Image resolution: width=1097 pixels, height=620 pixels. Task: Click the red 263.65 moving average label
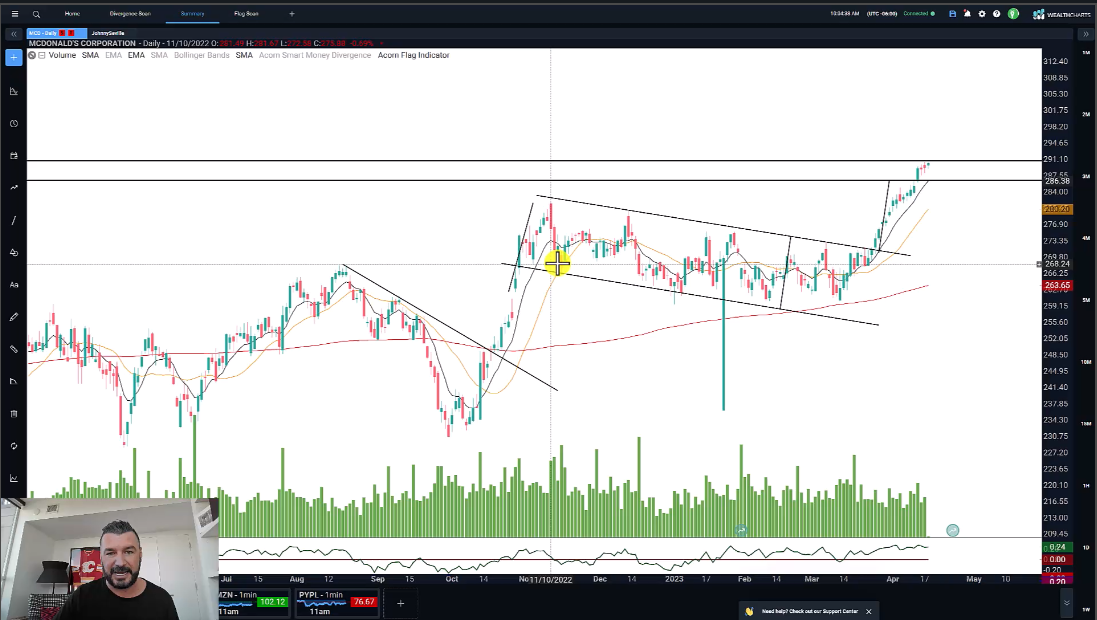[1056, 286]
